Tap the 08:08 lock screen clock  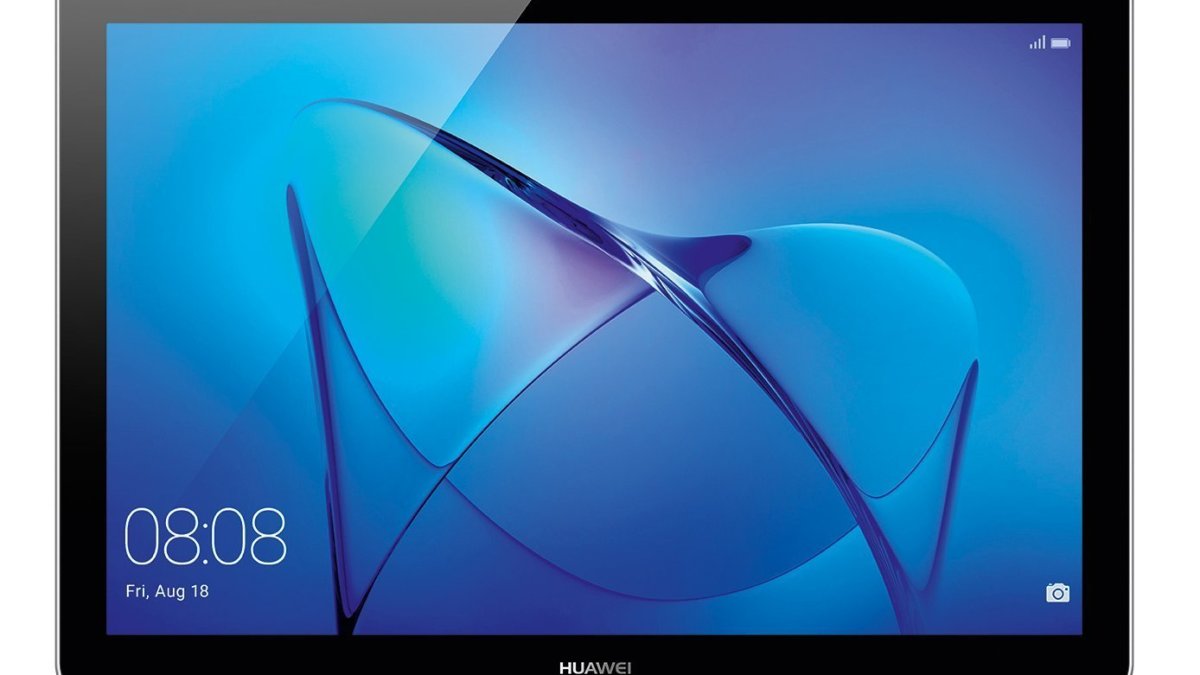pos(205,537)
